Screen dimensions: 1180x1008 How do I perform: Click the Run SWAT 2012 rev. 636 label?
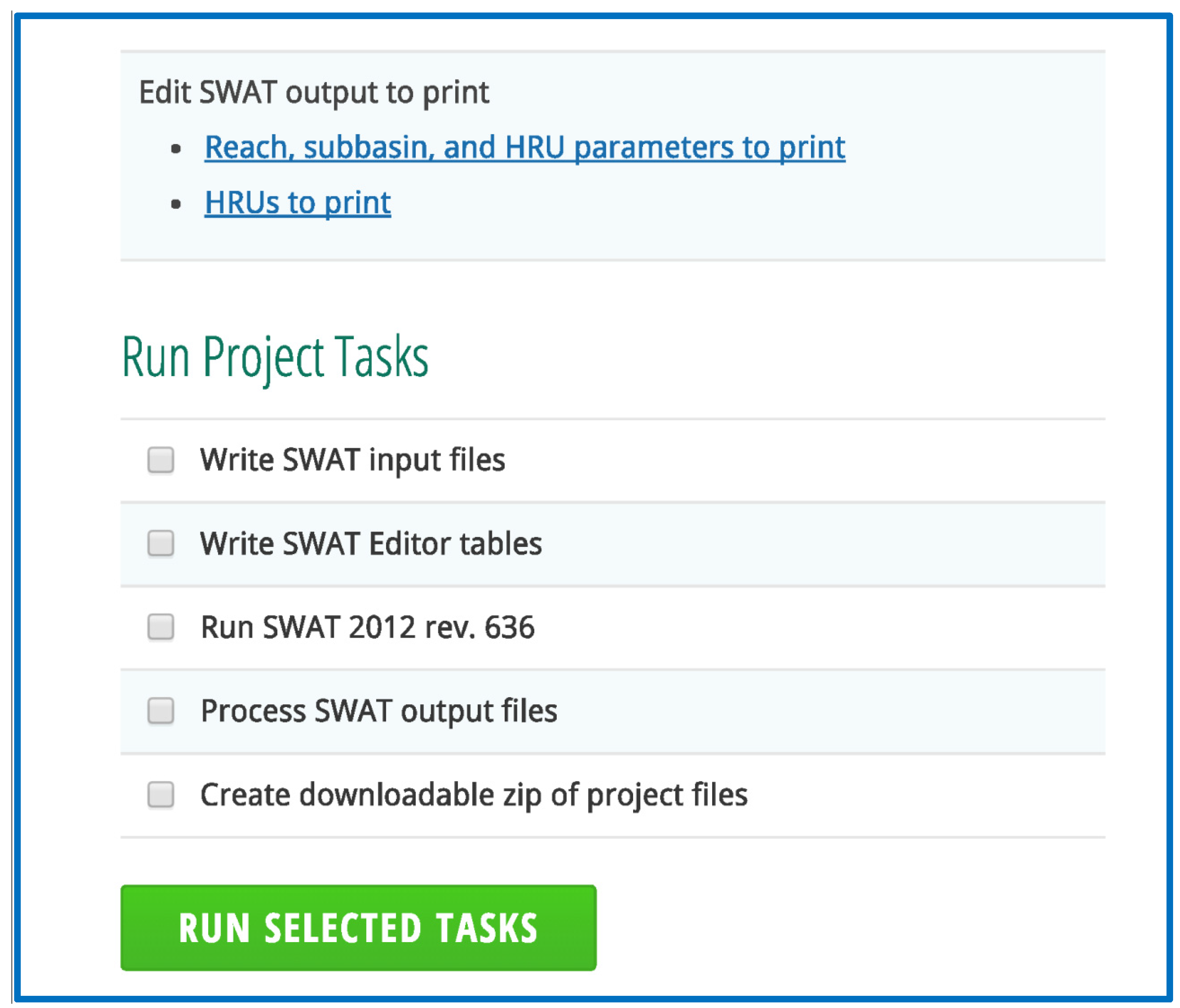coord(367,627)
